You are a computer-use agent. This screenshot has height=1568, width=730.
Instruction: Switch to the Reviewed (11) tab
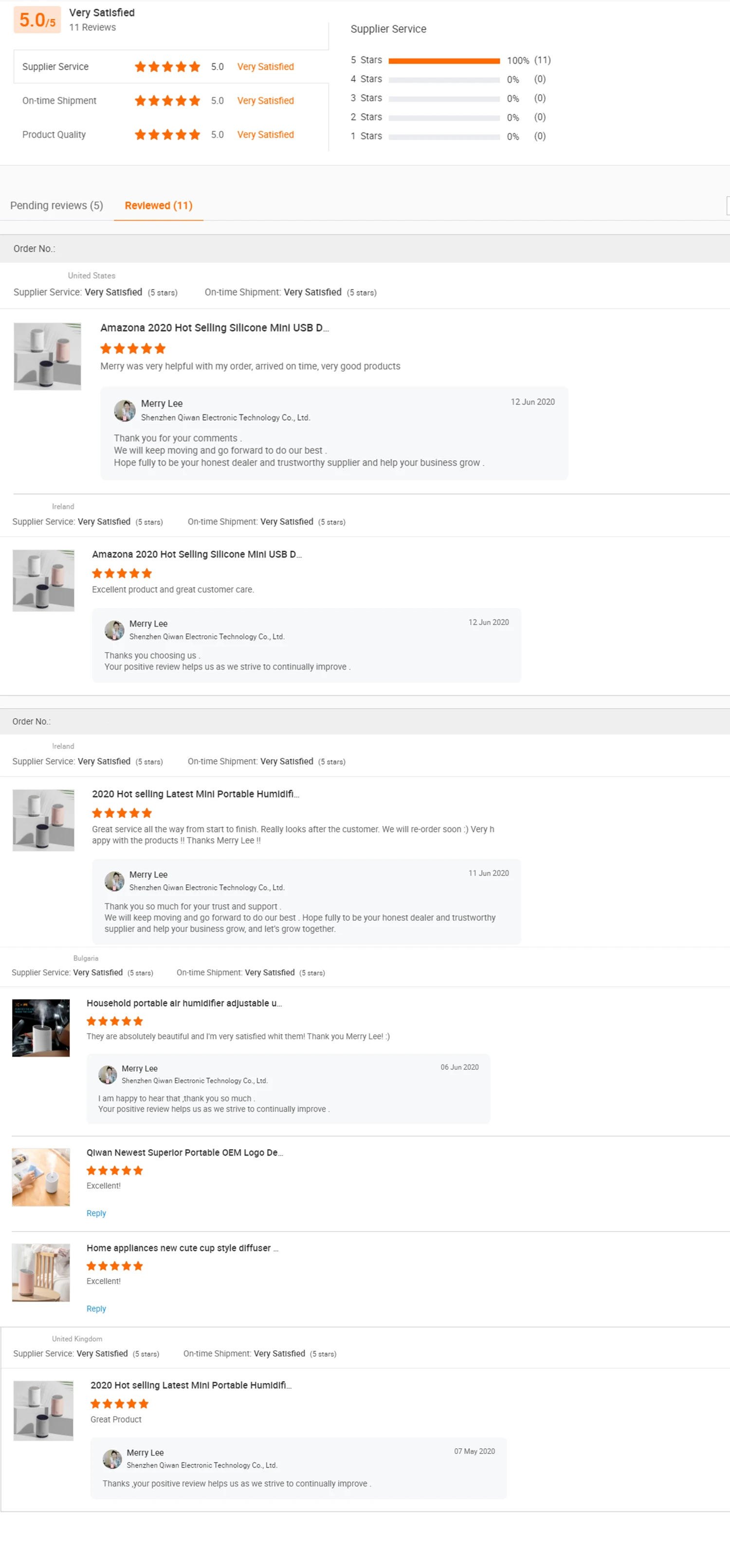point(158,205)
